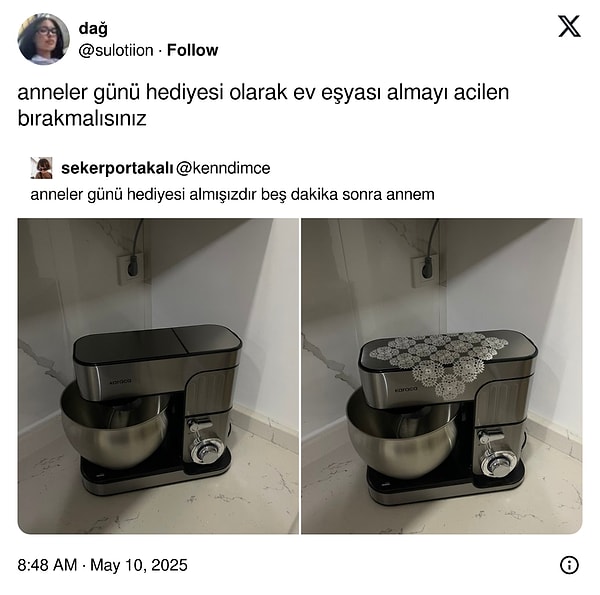
Task: Click the tweet info circle icon
Action: [569, 565]
